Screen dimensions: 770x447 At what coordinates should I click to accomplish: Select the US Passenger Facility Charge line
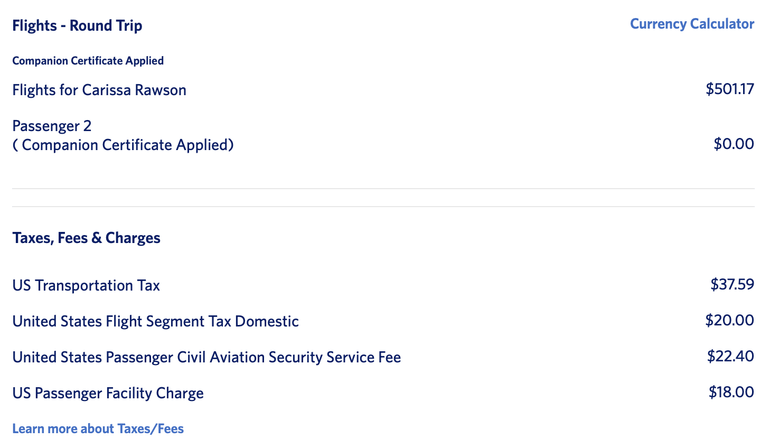coord(108,393)
